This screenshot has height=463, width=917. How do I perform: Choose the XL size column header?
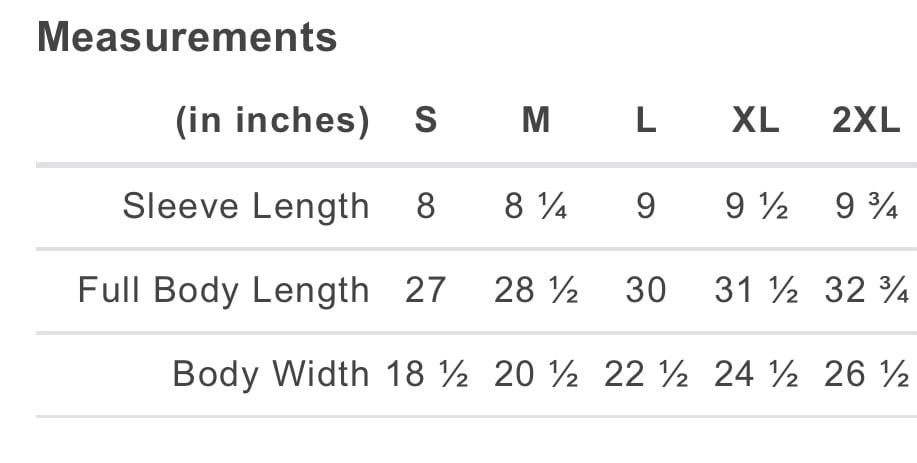coord(755,121)
